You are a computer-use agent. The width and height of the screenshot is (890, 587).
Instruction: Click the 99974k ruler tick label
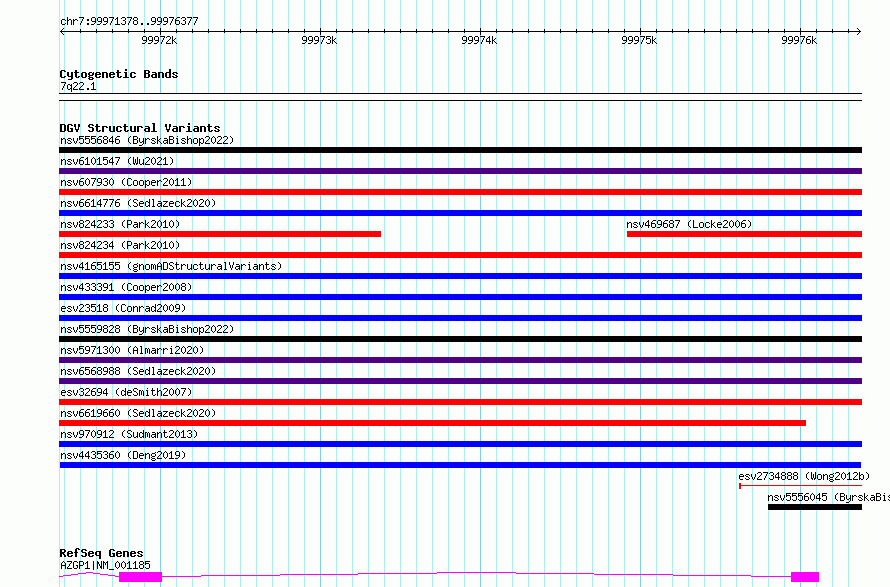click(x=479, y=40)
